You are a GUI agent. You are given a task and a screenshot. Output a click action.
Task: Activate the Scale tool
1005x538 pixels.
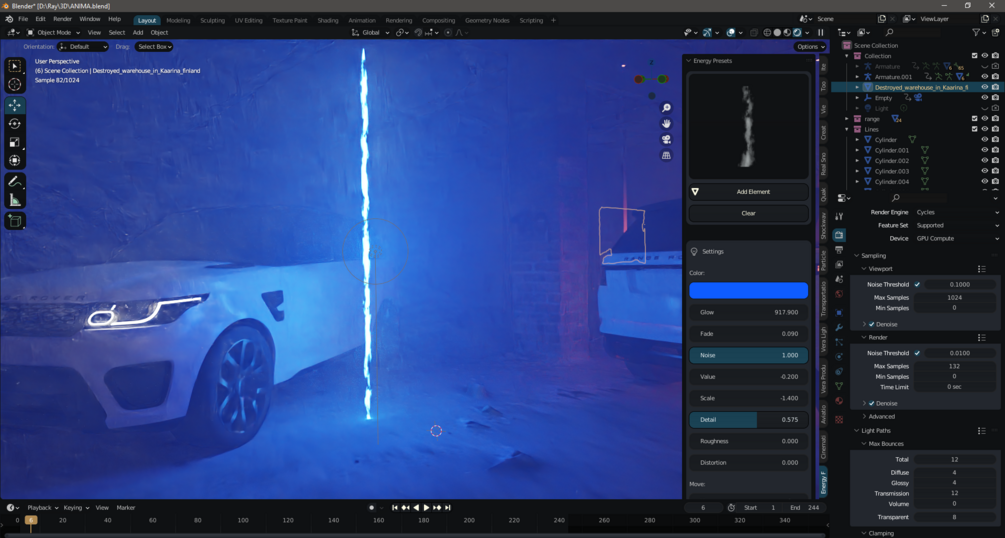click(x=15, y=142)
